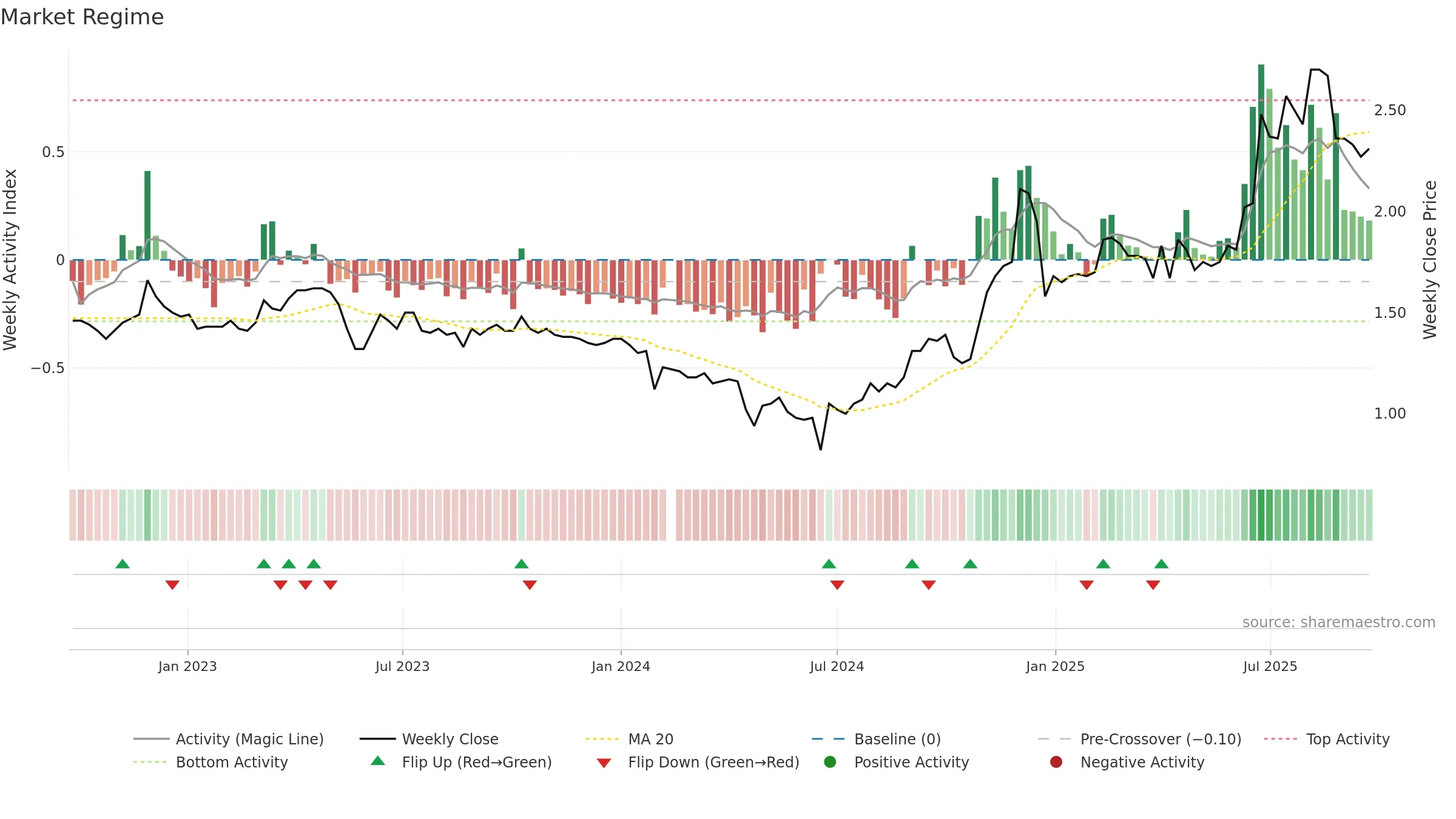This screenshot has width=1456, height=819.
Task: Click the Flip Up (Red→Green) legend text
Action: click(477, 762)
